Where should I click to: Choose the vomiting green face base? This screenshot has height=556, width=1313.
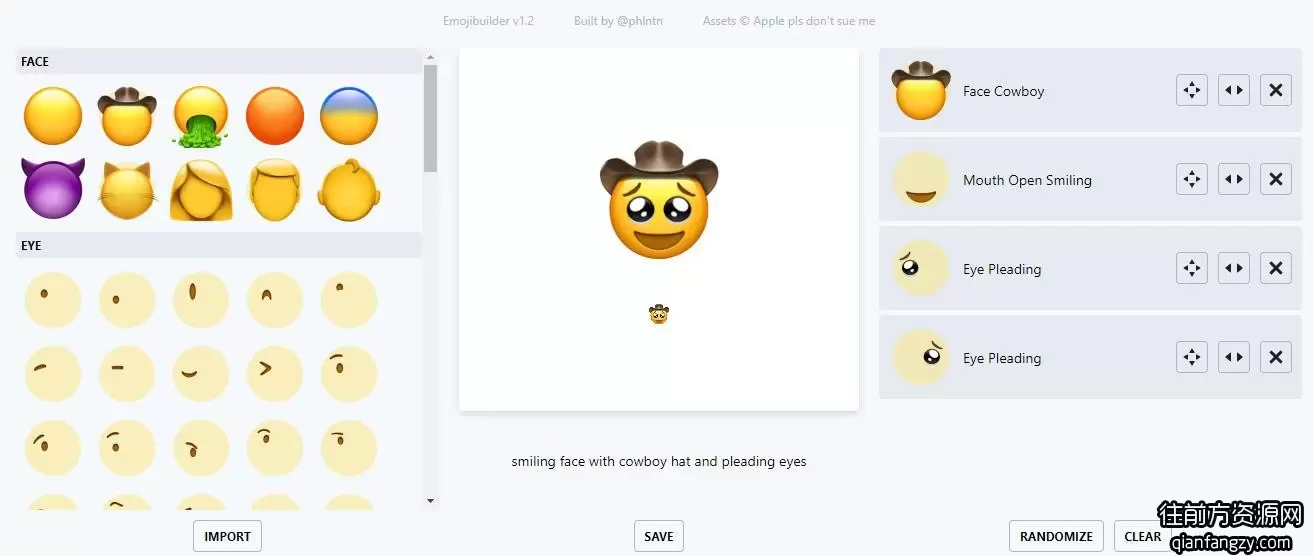(x=201, y=116)
